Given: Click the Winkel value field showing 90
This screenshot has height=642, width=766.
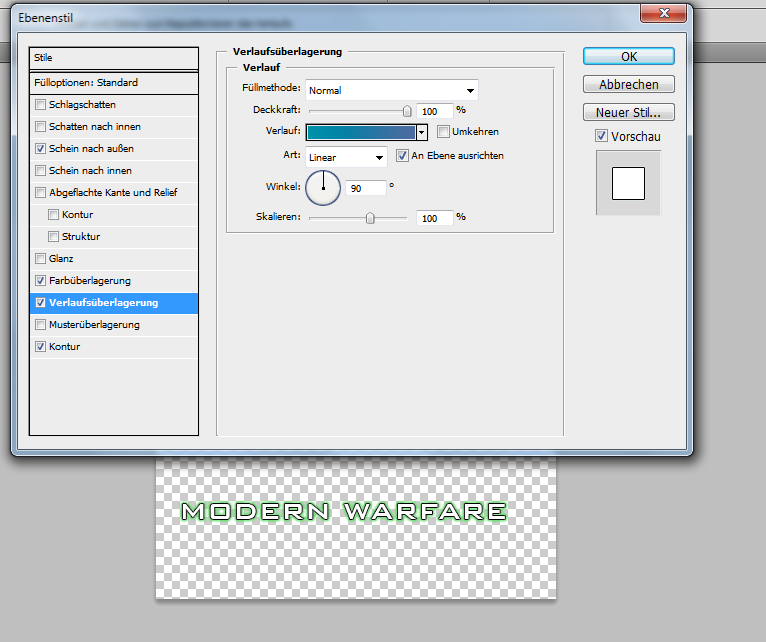Looking at the screenshot, I should pos(366,189).
